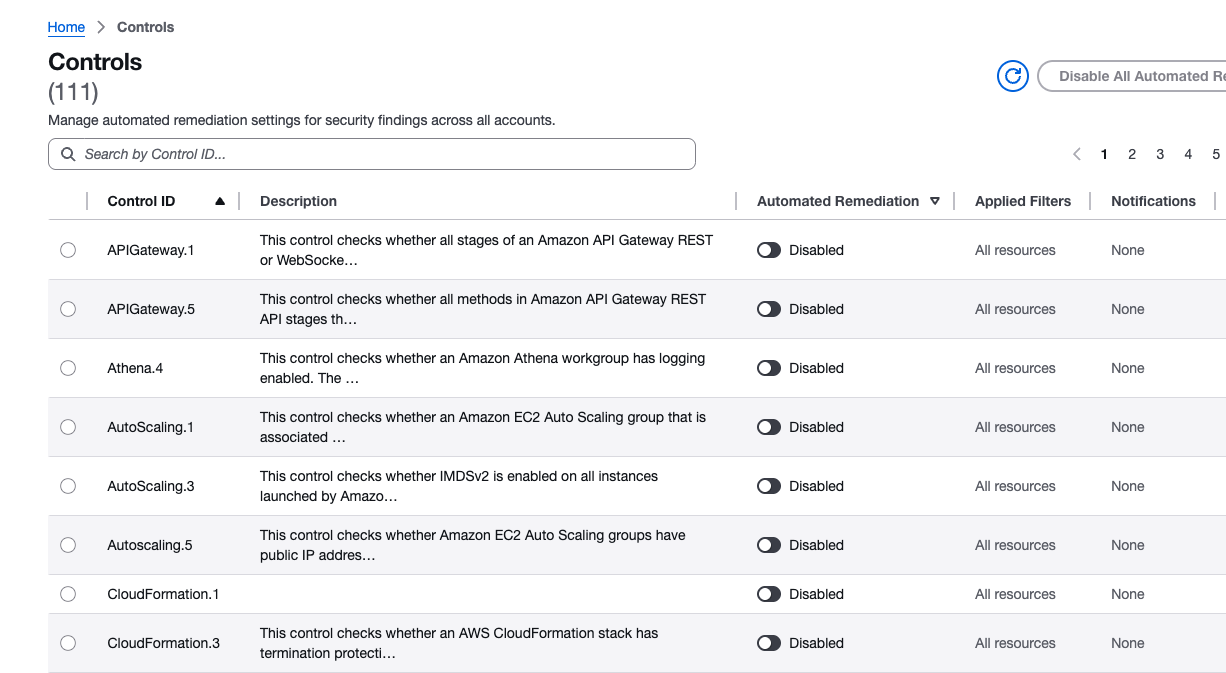Enable automated remediation for AutoScaling.1

(769, 427)
